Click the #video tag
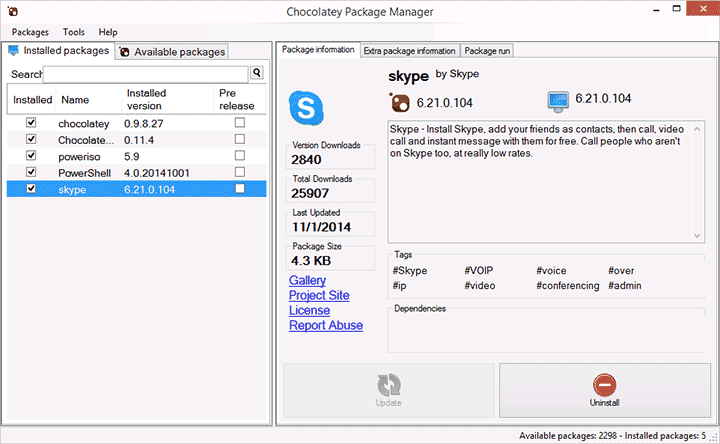Viewport: 720px width, 444px height. tap(479, 286)
